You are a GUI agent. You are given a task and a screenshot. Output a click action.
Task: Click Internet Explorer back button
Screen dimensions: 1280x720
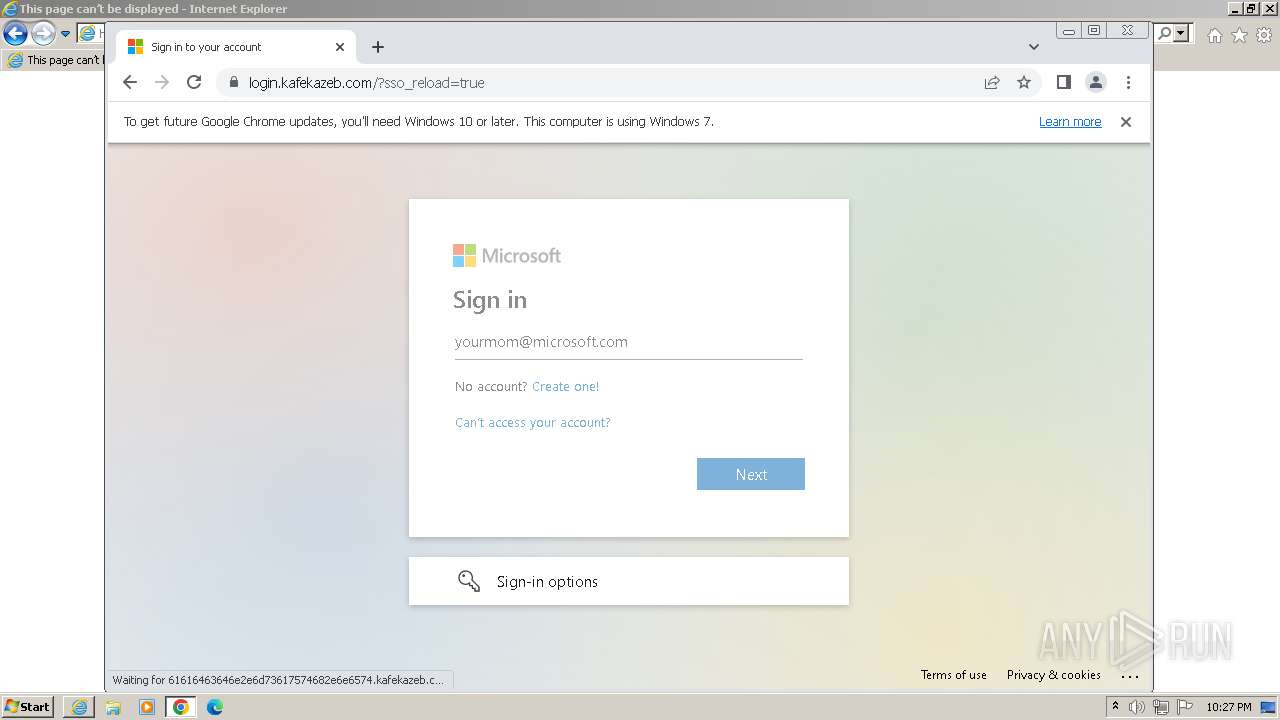[15, 34]
